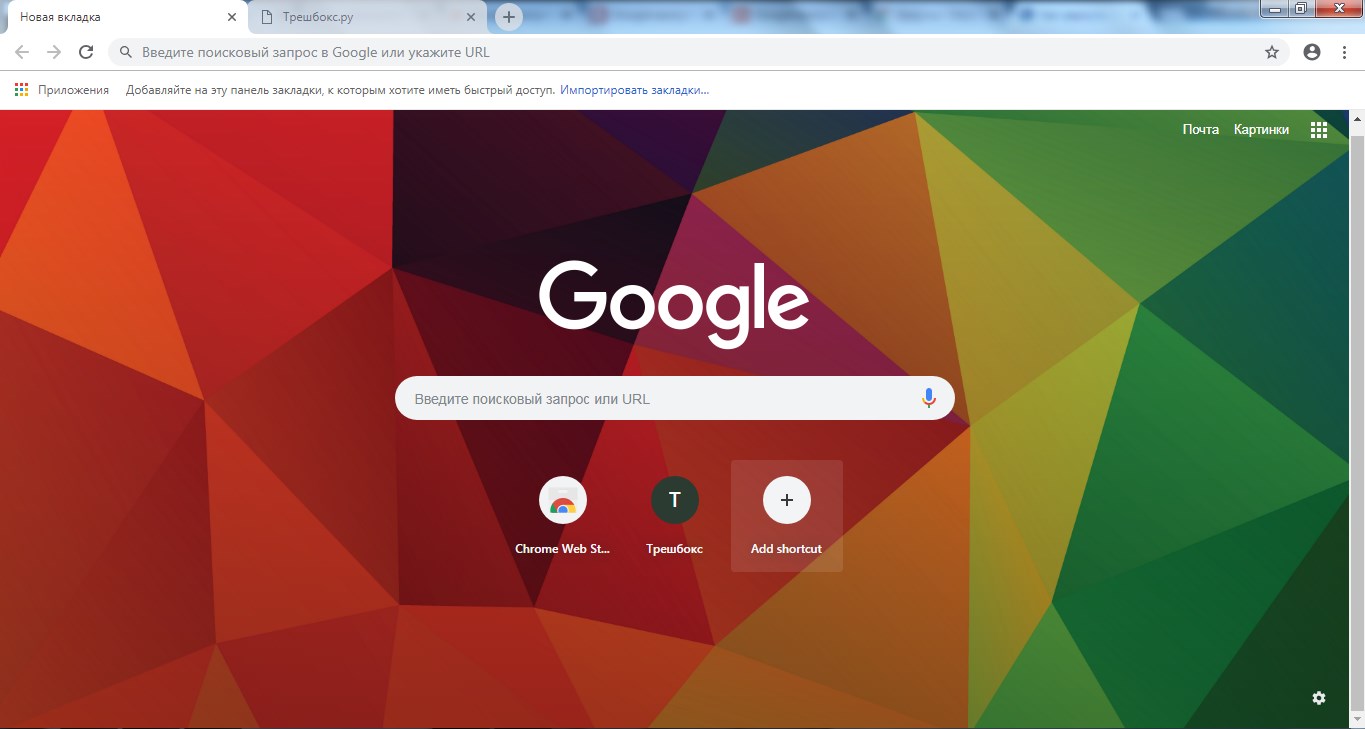Click the back navigation arrow
The image size is (1365, 729).
pos(22,52)
